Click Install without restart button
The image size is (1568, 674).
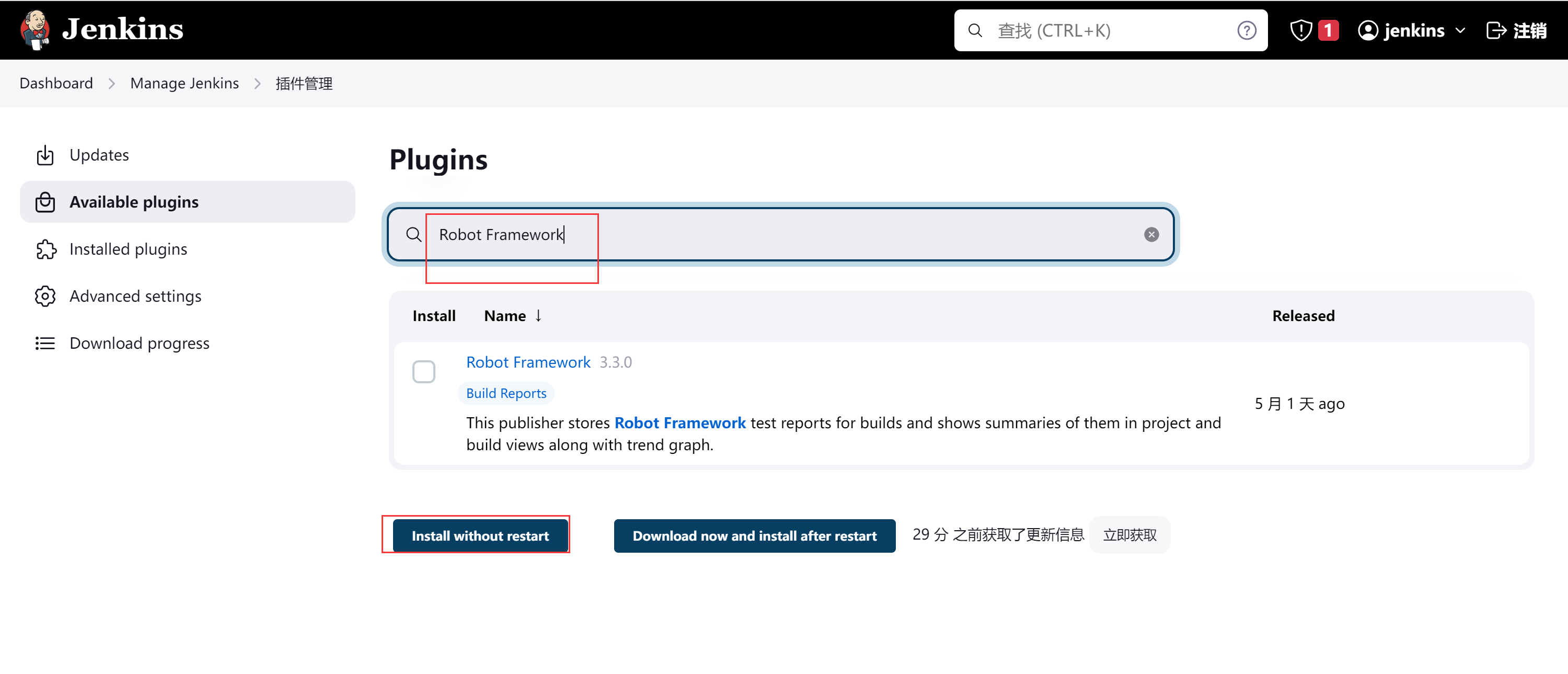(x=480, y=536)
